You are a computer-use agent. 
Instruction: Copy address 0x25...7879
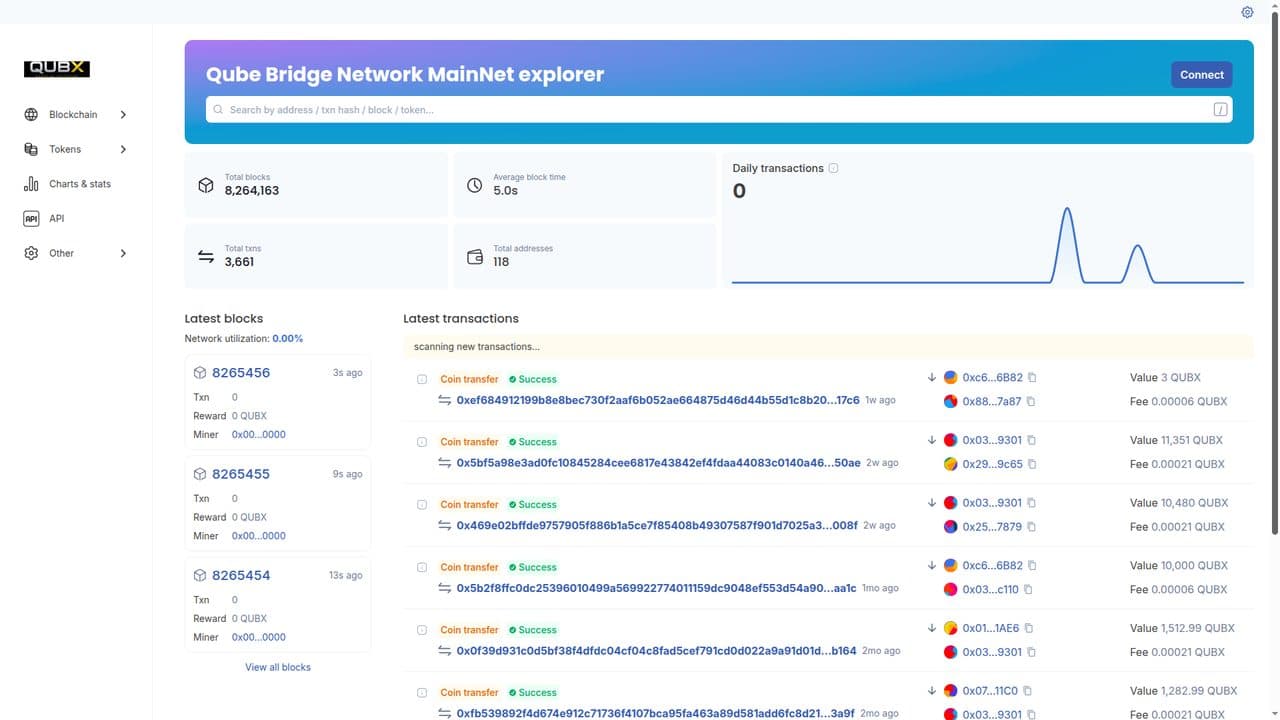point(1032,527)
